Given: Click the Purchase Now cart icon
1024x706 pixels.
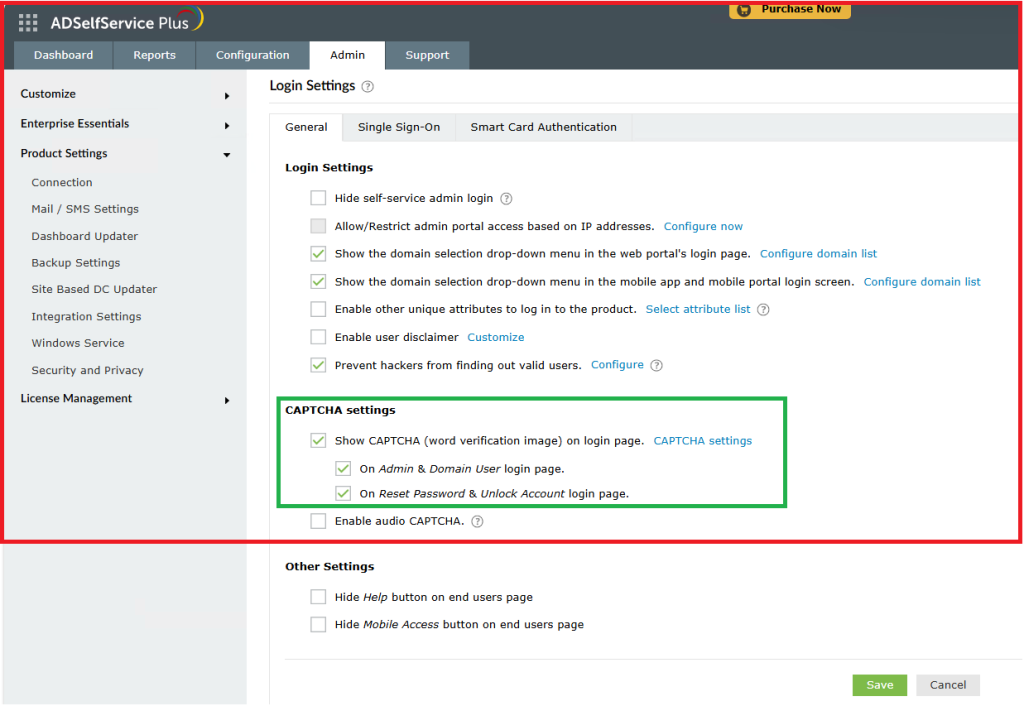Looking at the screenshot, I should coord(743,10).
